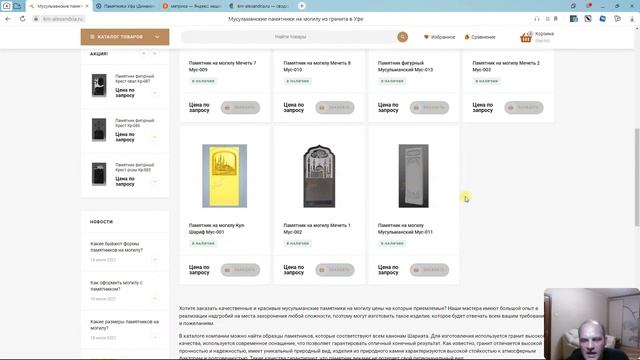Viewport: 640px width, 360px height.
Task: Reload the page with refresh icon
Action: click(22, 19)
